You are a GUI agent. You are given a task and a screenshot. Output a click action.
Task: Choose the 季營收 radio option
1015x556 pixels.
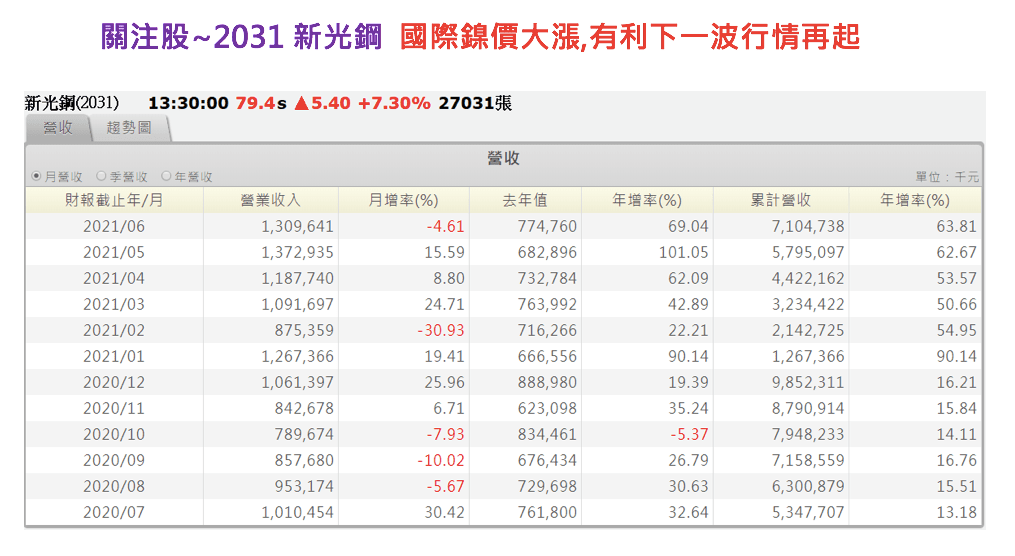click(x=101, y=177)
